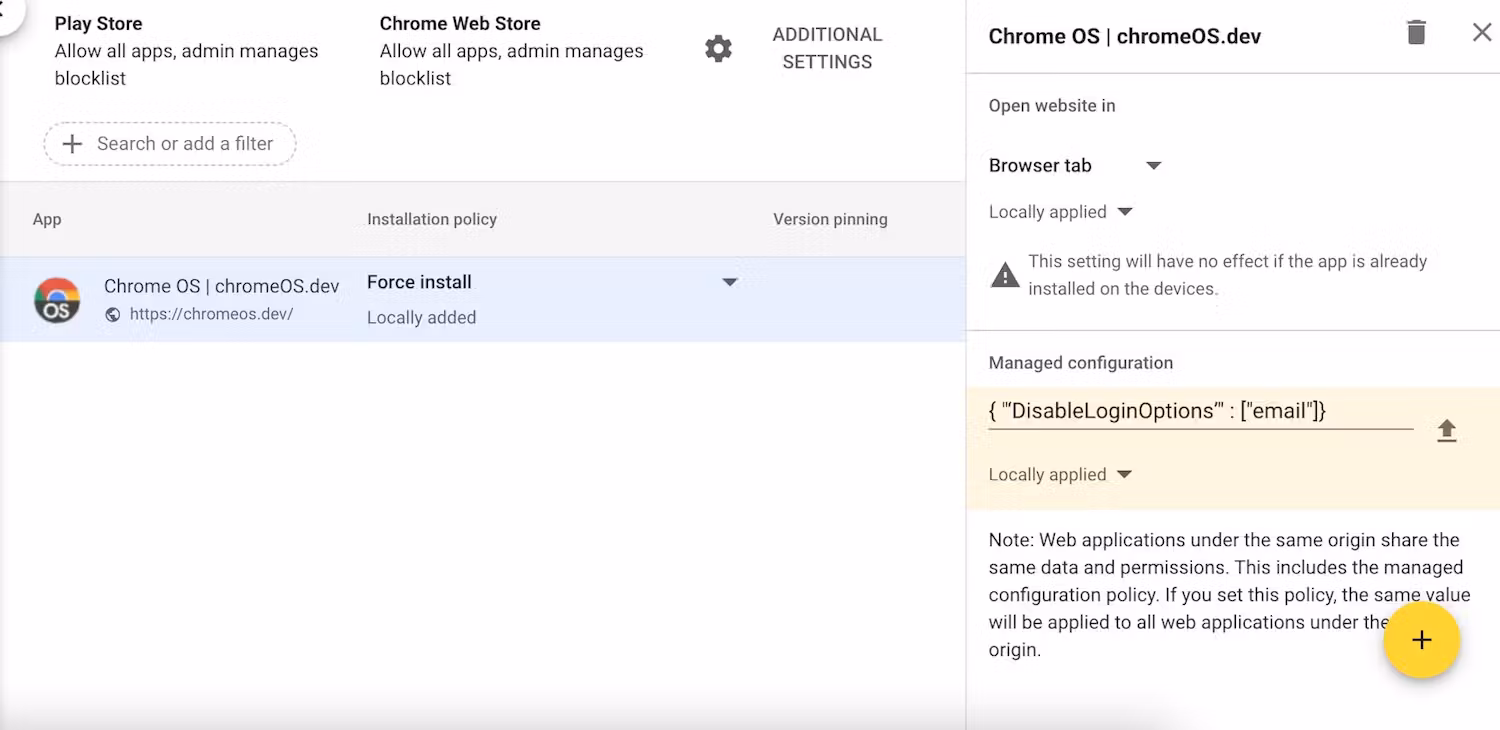
Task: Open app settings via the gear icon
Action: (718, 48)
